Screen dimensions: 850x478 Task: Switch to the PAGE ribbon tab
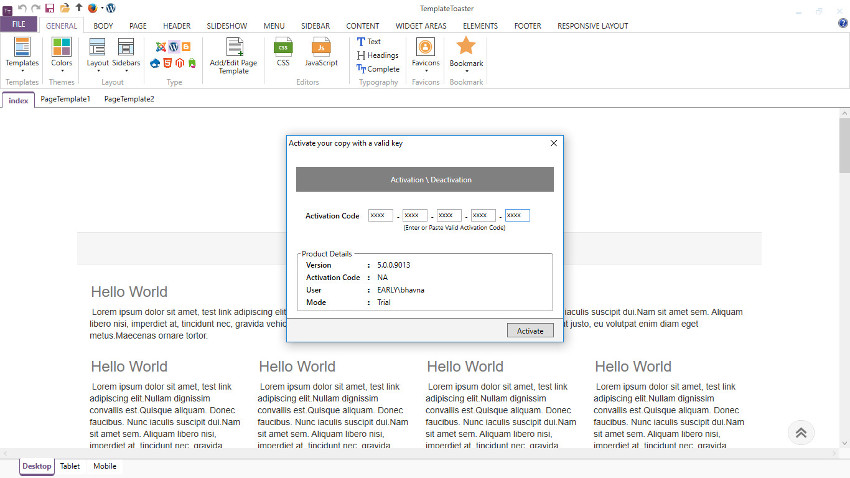click(x=138, y=25)
